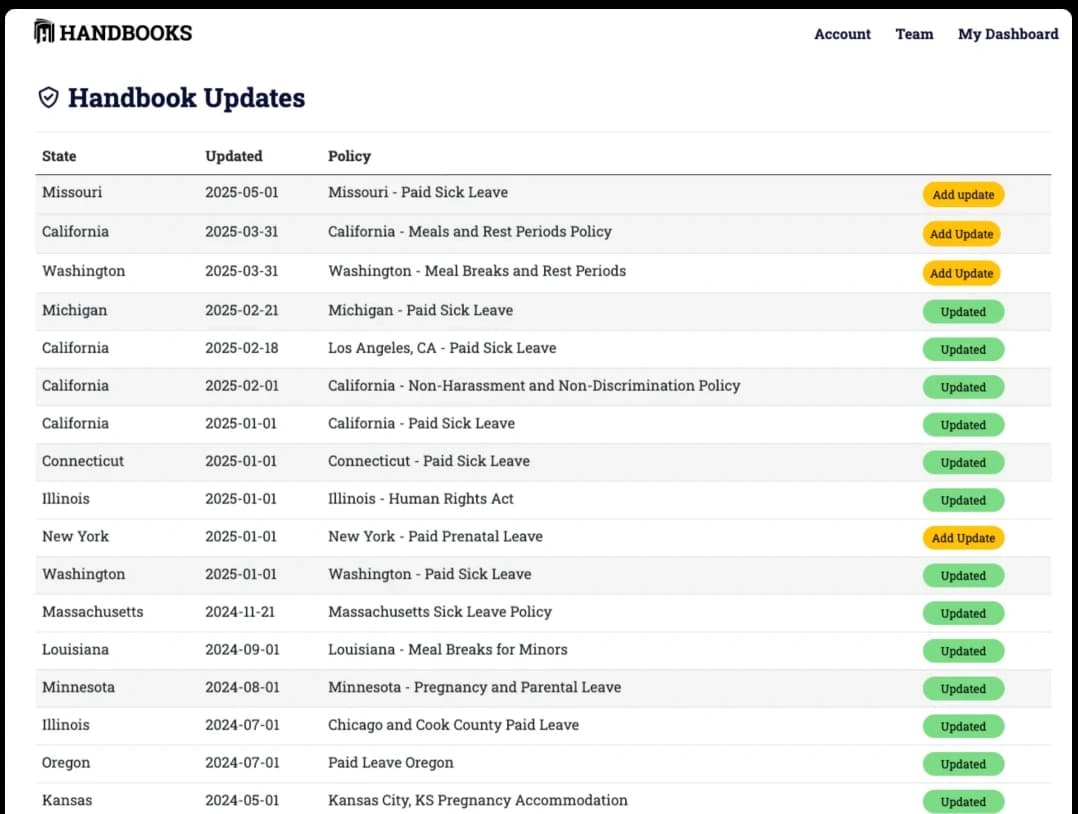
Task: Select Connecticut - Paid Sick Leave text
Action: coord(428,461)
